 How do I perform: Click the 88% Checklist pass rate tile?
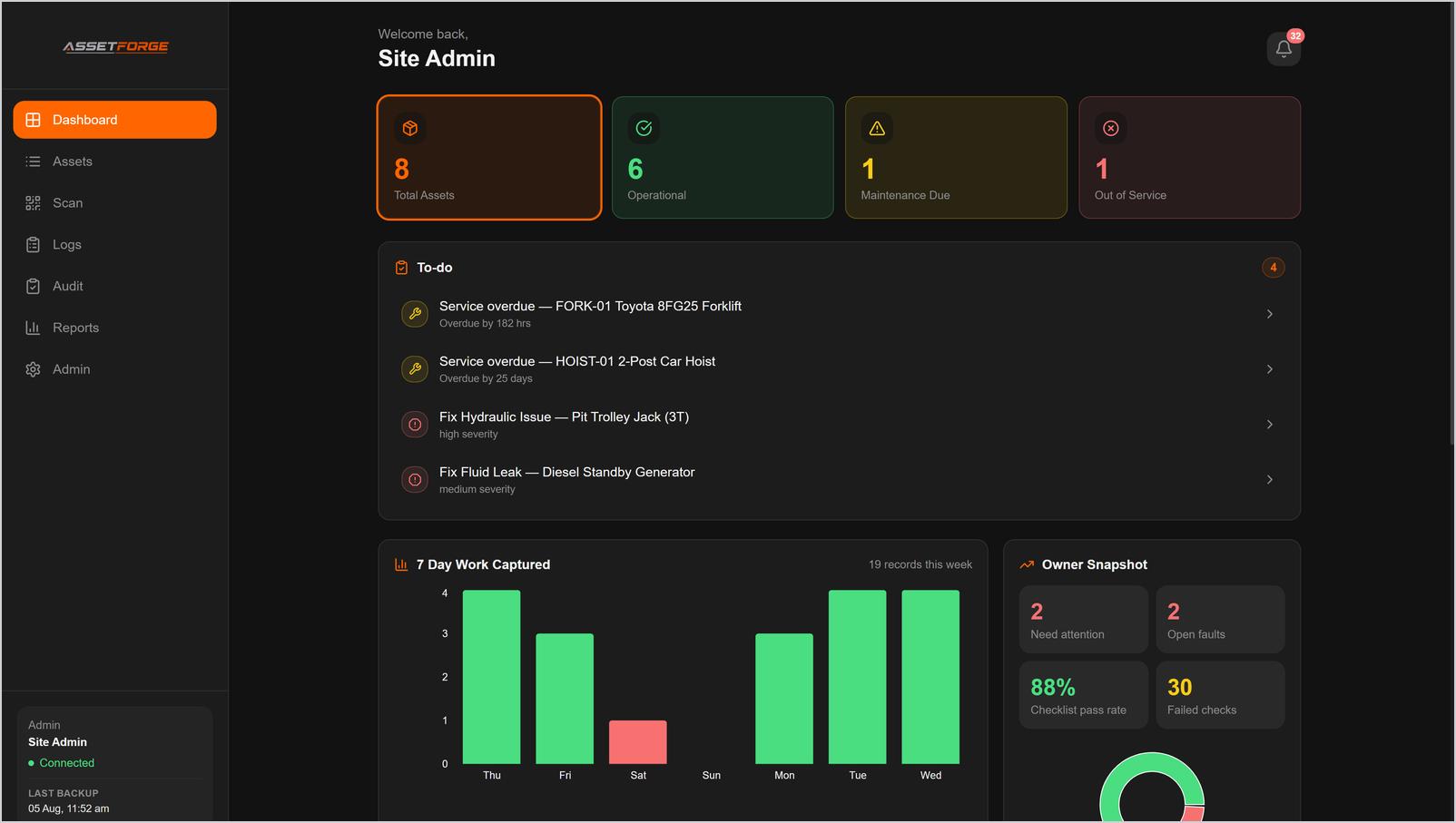pyautogui.click(x=1083, y=695)
